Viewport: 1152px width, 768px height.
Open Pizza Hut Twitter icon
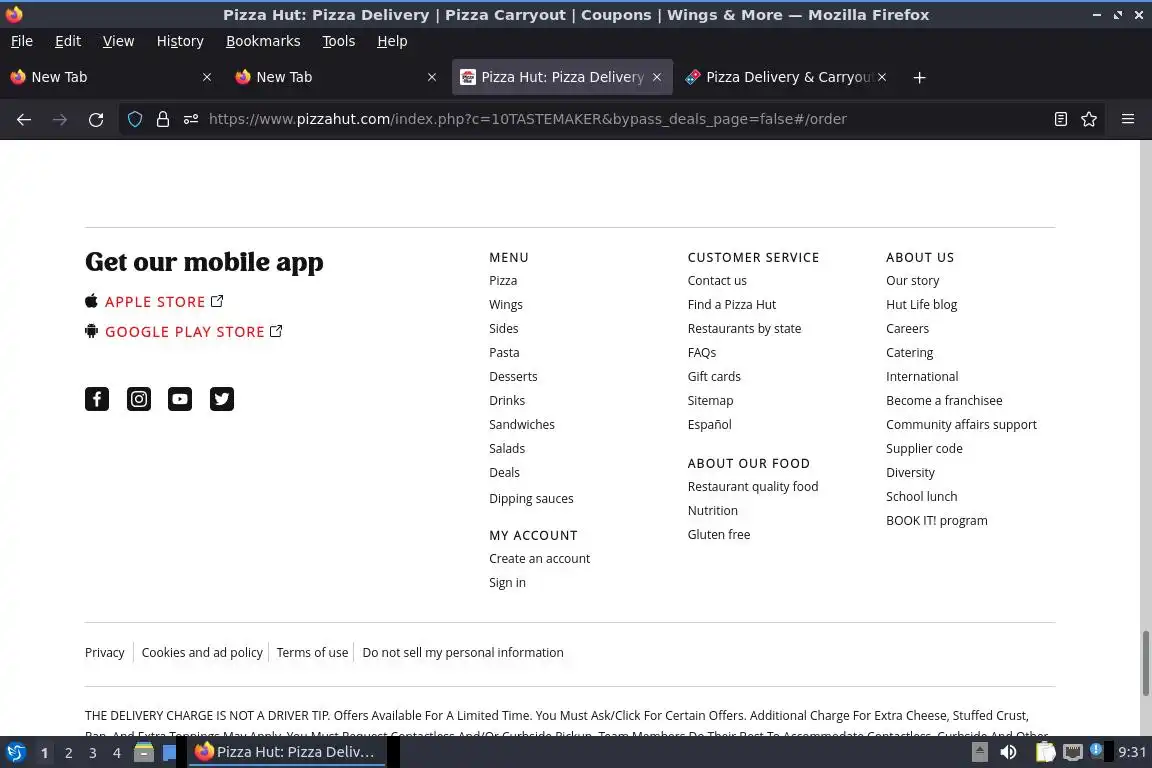coord(222,399)
